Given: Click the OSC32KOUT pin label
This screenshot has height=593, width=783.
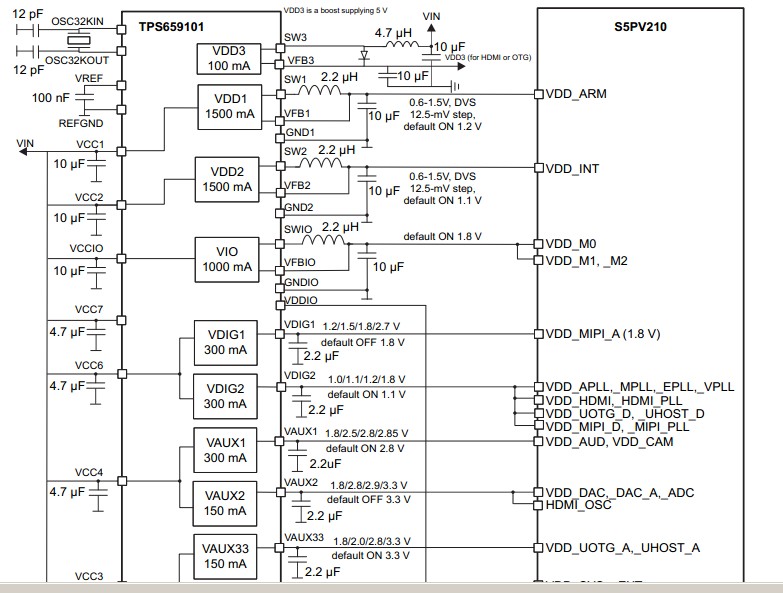Looking at the screenshot, I should tap(77, 60).
